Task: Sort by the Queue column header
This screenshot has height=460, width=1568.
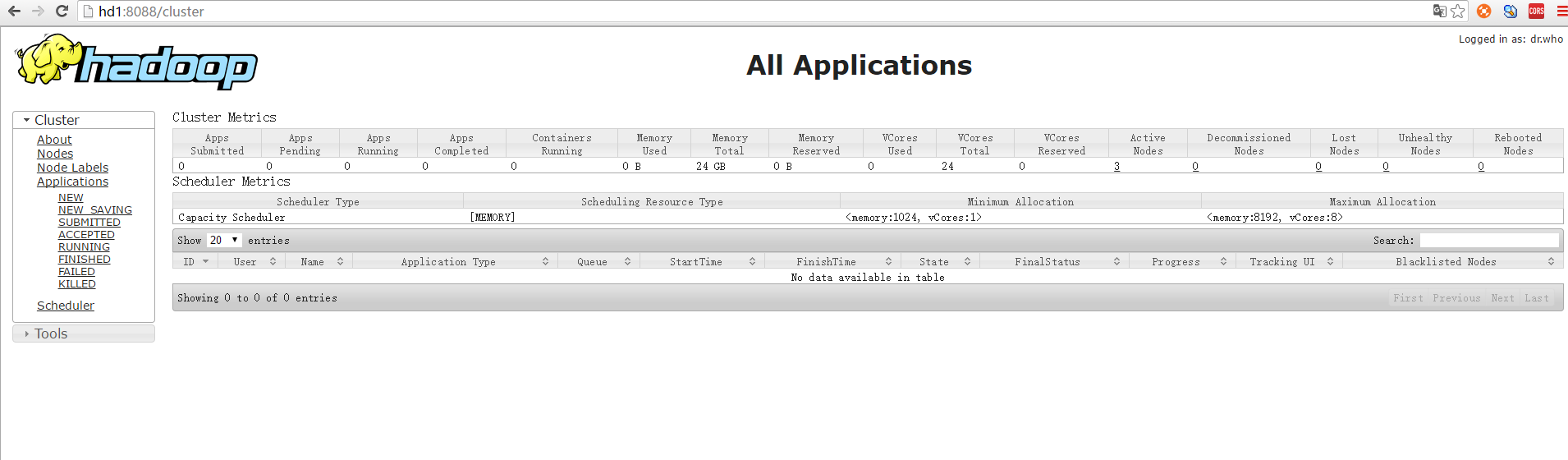Action: click(x=598, y=261)
